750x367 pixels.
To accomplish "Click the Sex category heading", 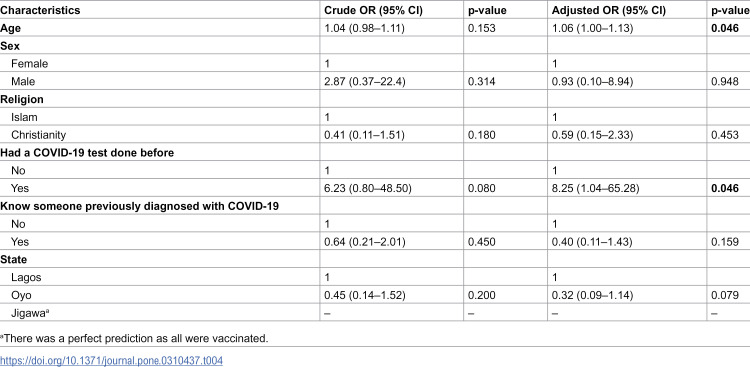I will click(9, 46).
